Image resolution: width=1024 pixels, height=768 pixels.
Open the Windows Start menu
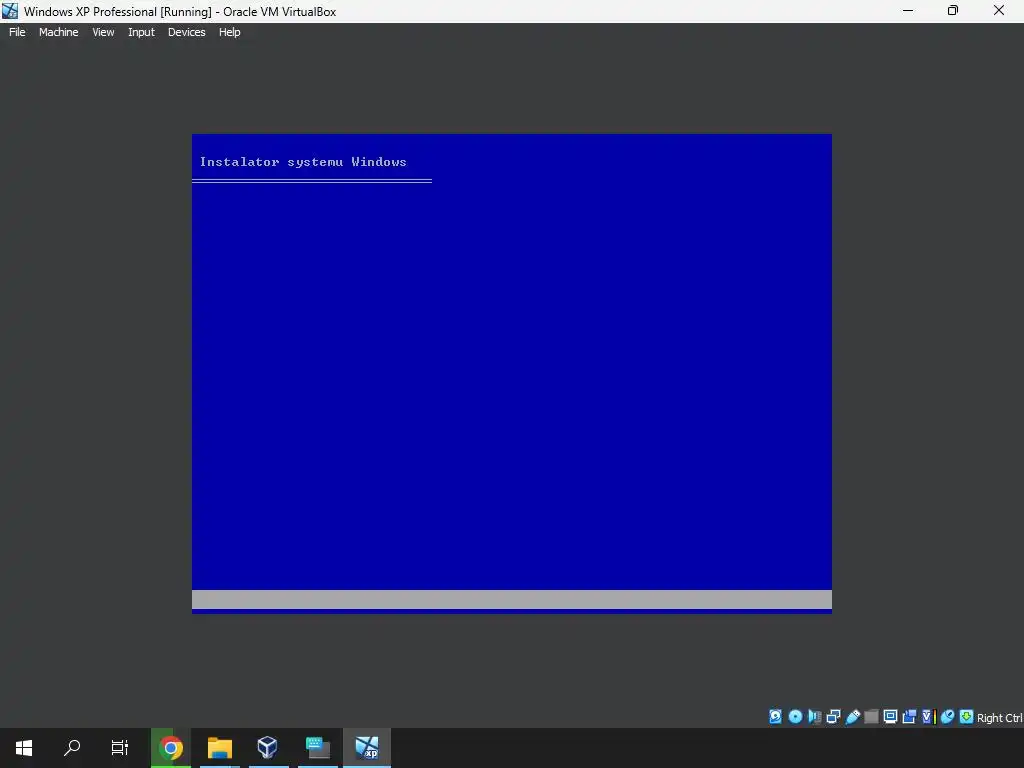point(24,748)
